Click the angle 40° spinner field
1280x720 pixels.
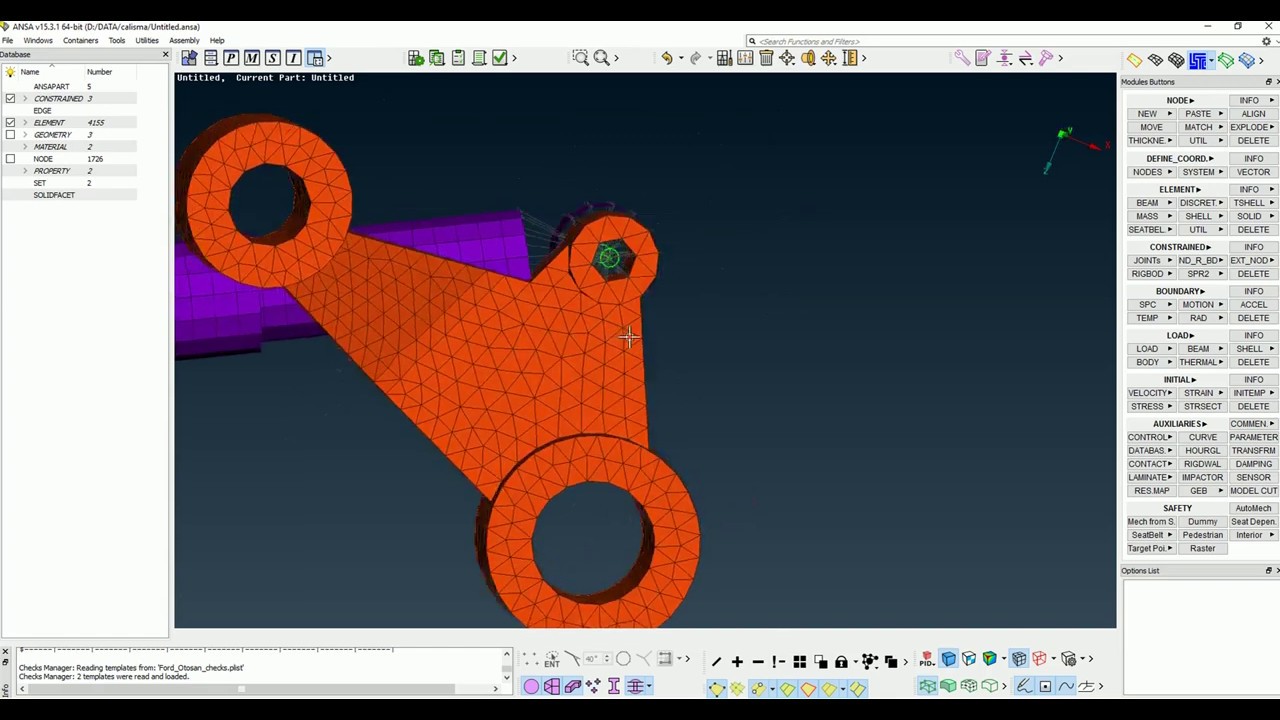pos(598,659)
